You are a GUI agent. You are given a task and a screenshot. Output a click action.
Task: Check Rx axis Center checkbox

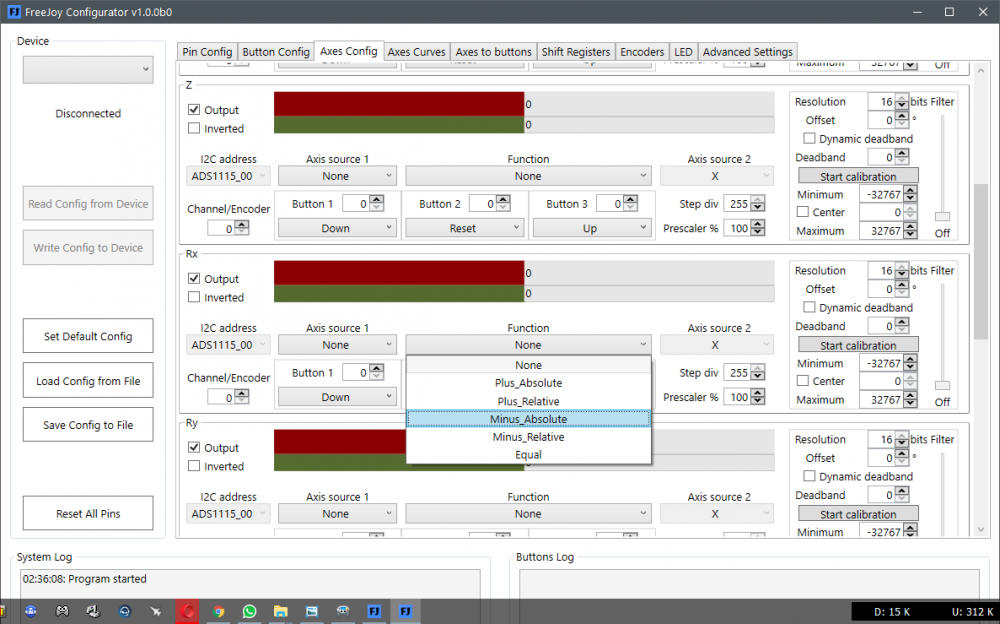(x=803, y=381)
